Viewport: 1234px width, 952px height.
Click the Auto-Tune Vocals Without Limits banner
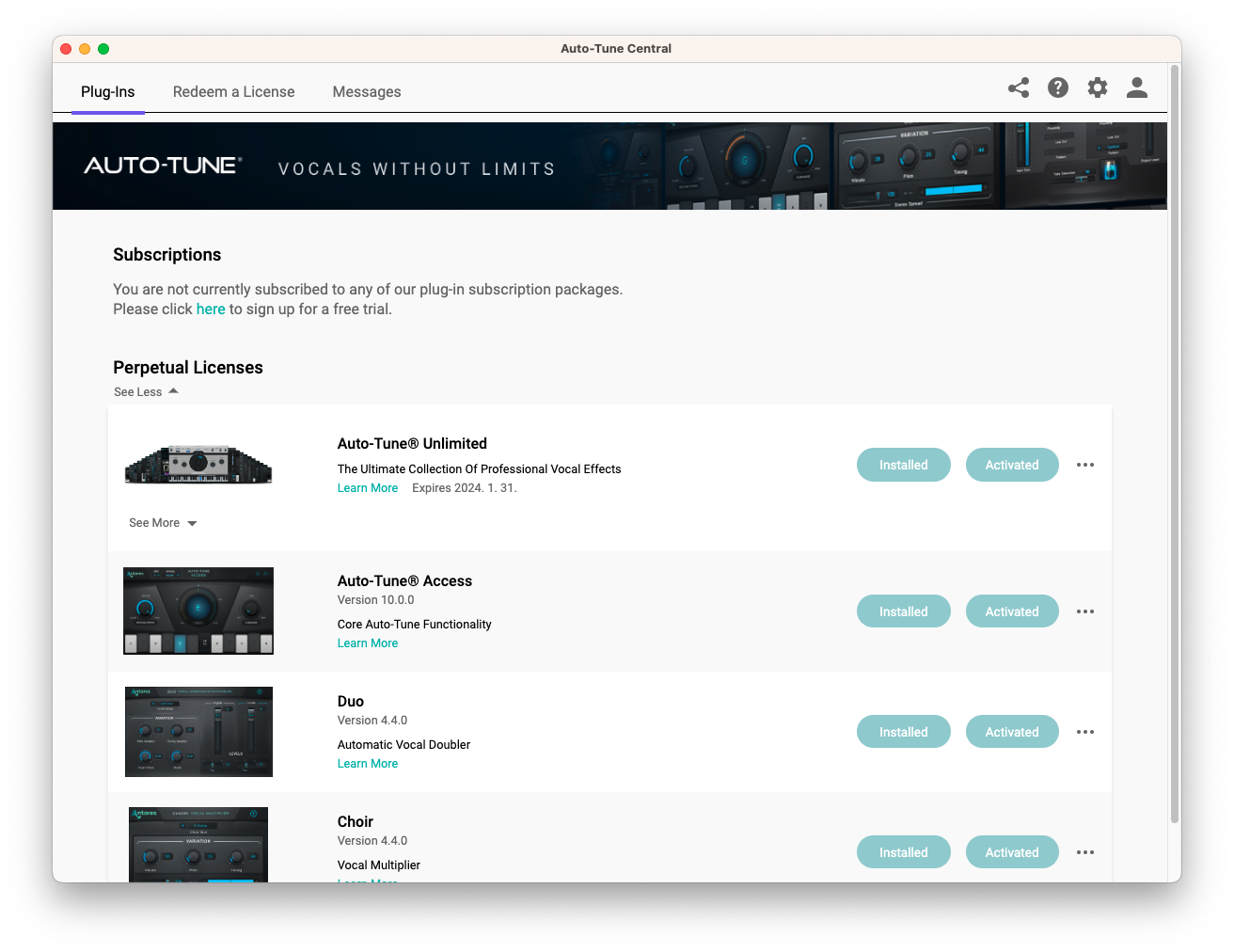[609, 166]
